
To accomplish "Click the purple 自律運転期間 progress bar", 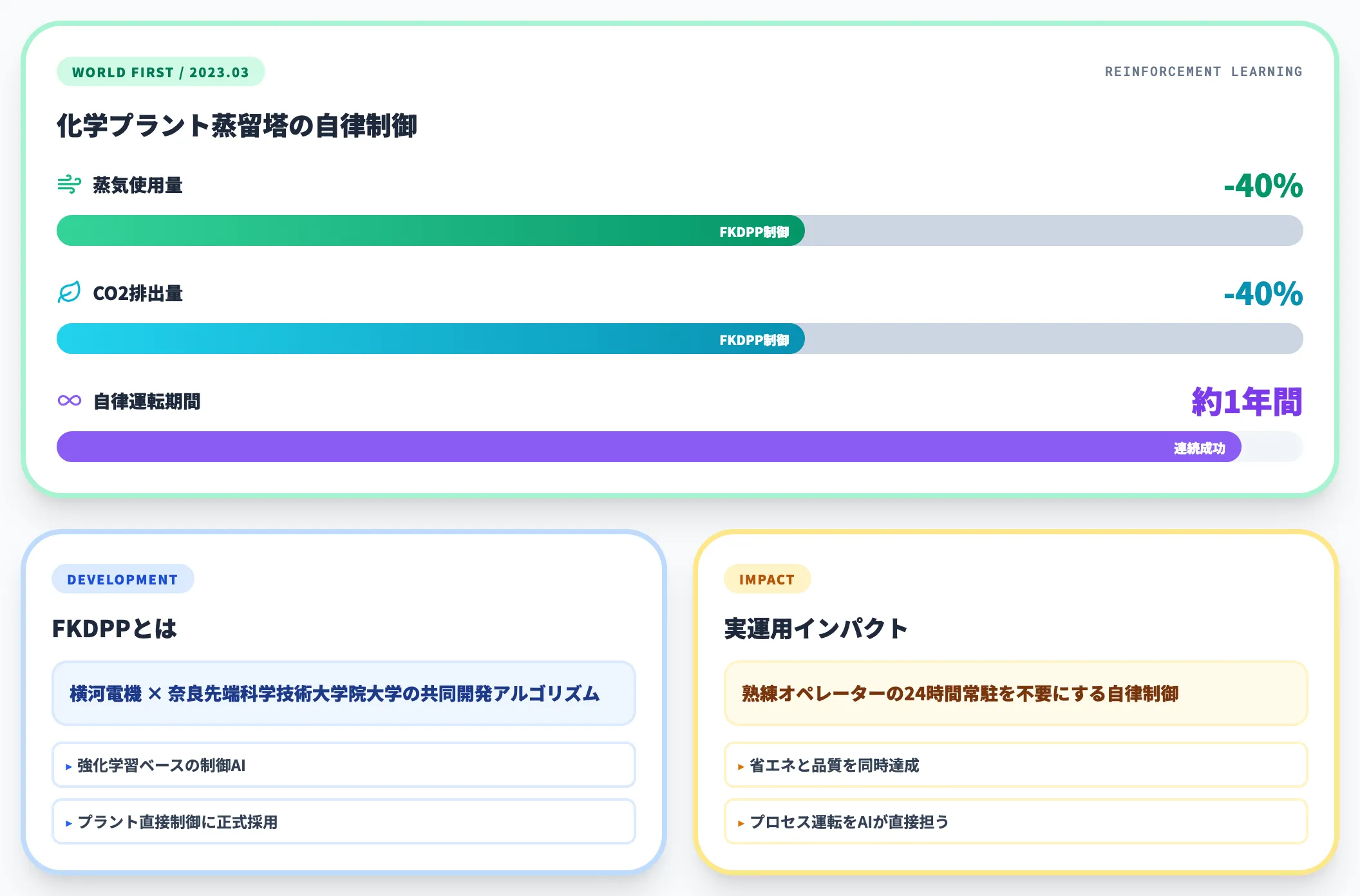I will [x=580, y=447].
